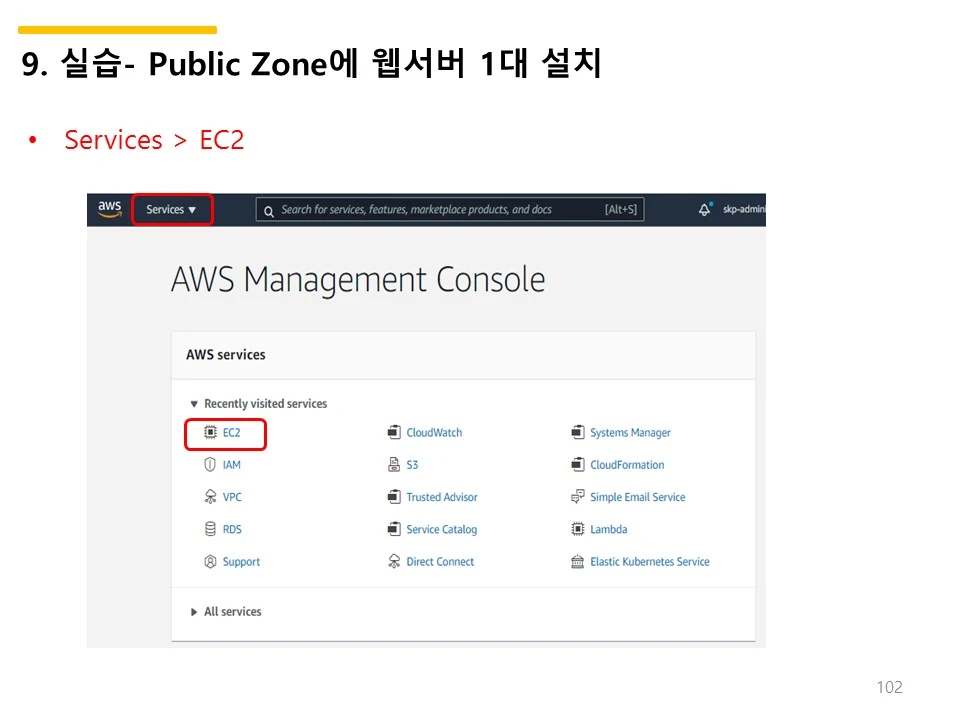Click the [Alt+S] shortcut hint in search
This screenshot has width=960, height=720.
[621, 209]
